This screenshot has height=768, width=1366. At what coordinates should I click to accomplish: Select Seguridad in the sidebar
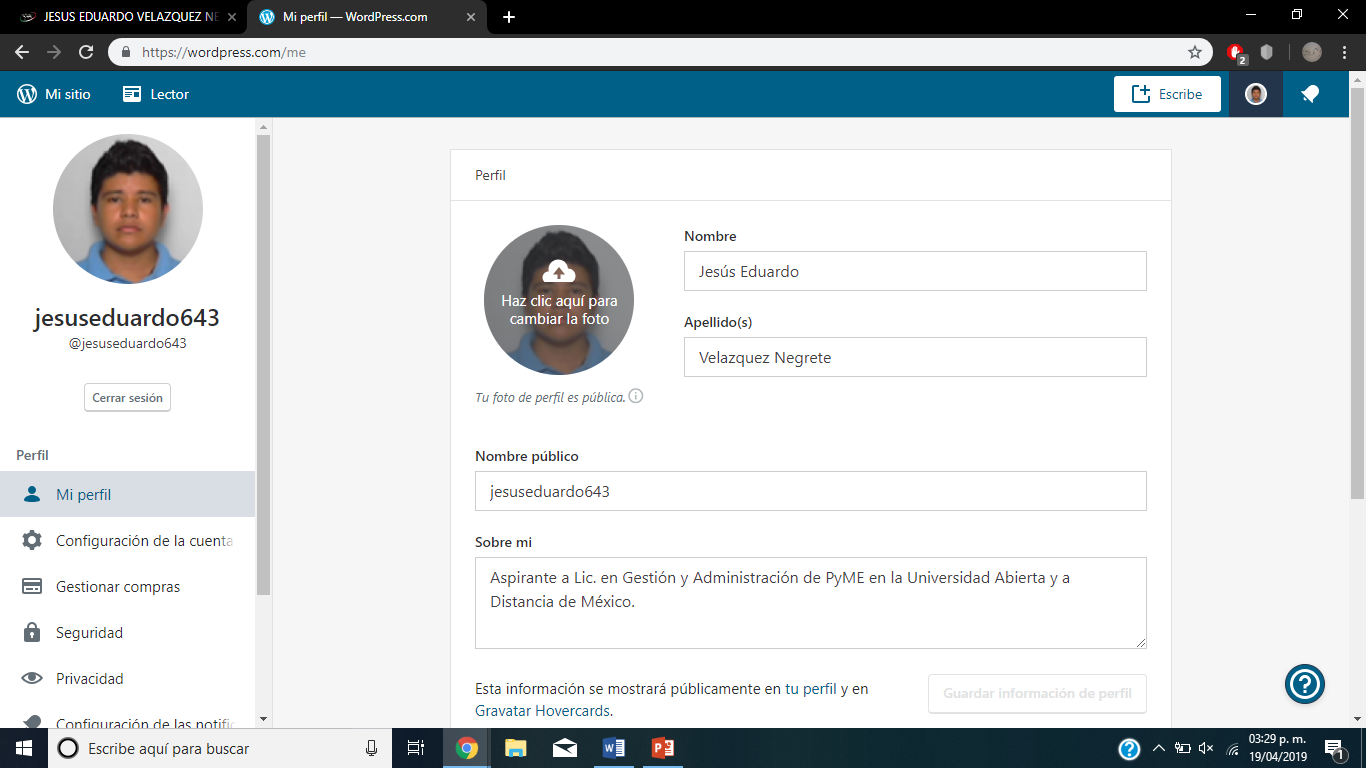[x=89, y=633]
